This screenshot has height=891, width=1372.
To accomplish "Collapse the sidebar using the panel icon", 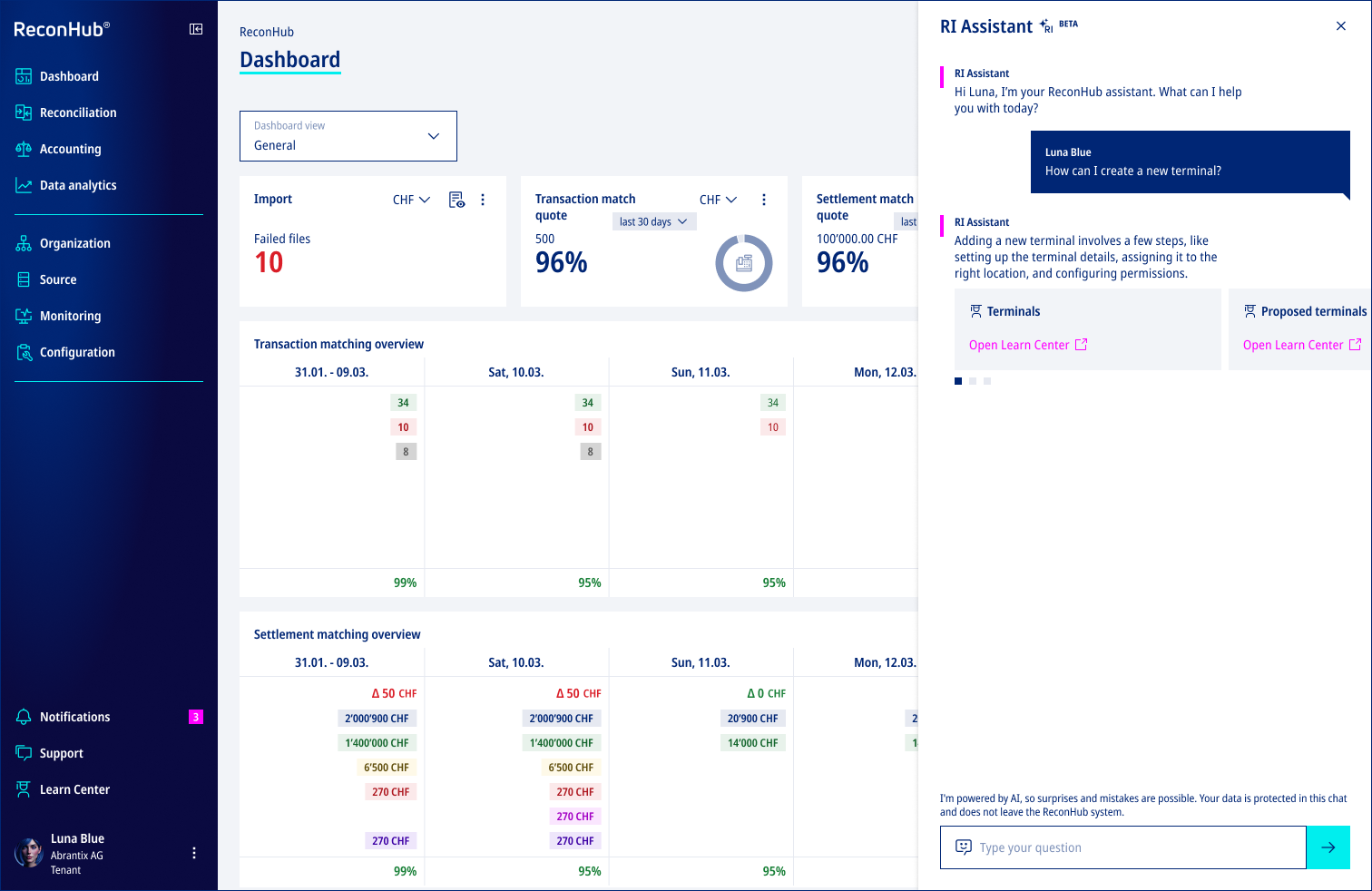I will [196, 29].
